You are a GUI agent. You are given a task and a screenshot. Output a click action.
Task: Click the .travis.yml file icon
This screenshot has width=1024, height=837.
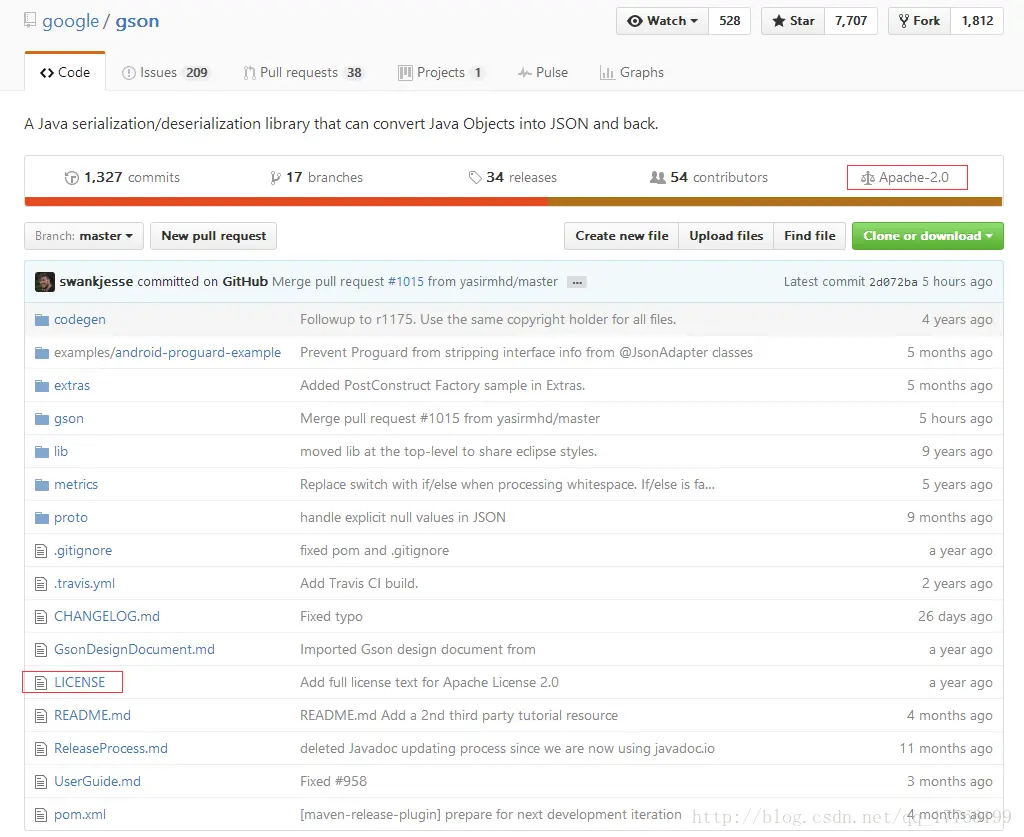pyautogui.click(x=41, y=584)
